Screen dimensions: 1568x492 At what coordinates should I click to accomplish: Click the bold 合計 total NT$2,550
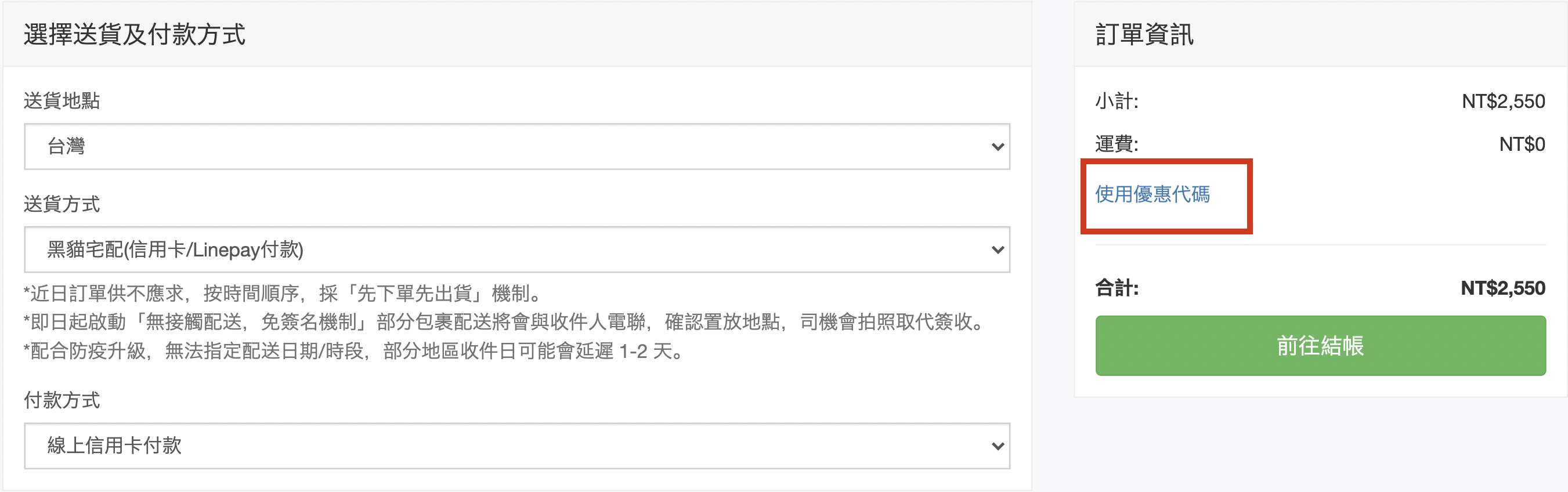click(1502, 288)
